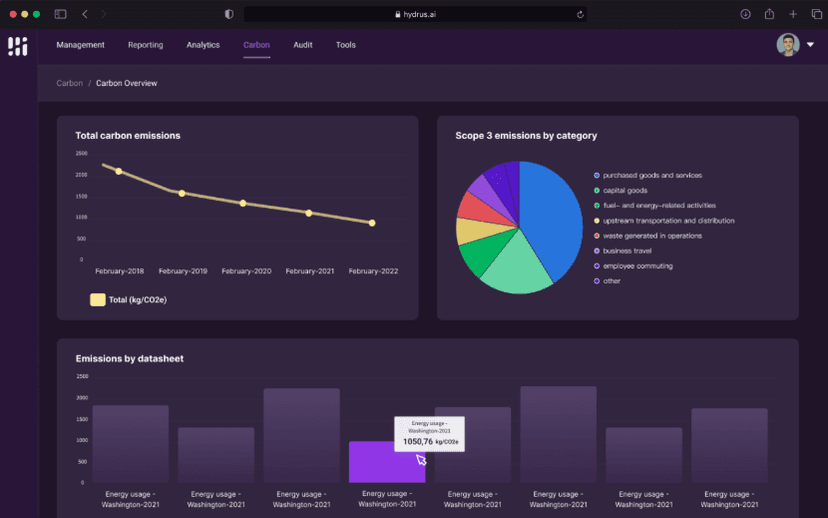Toggle the Total (kg/CO2e) legend swatch
The height and width of the screenshot is (518, 828).
[x=98, y=299]
